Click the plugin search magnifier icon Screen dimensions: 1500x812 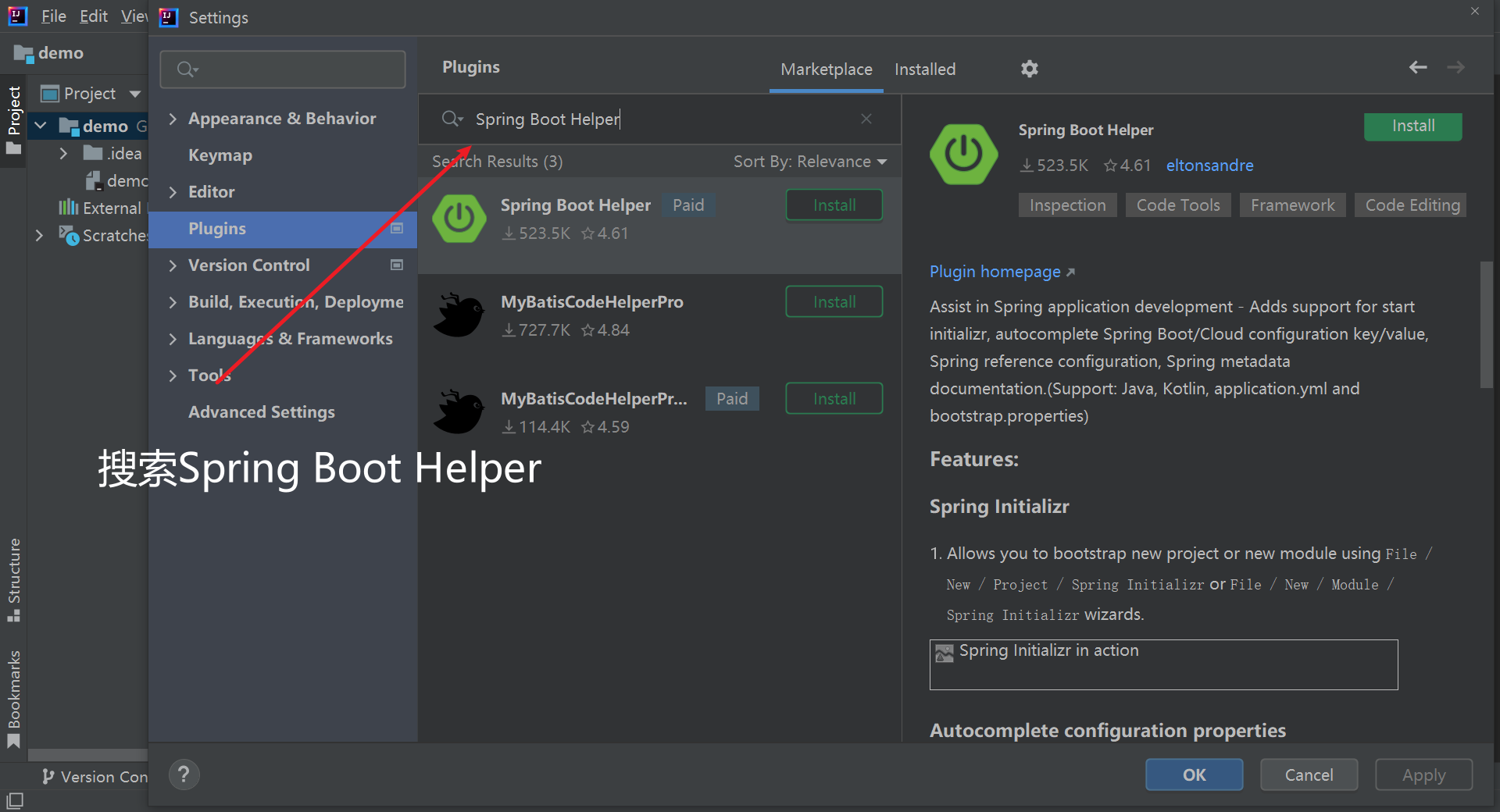coord(452,119)
